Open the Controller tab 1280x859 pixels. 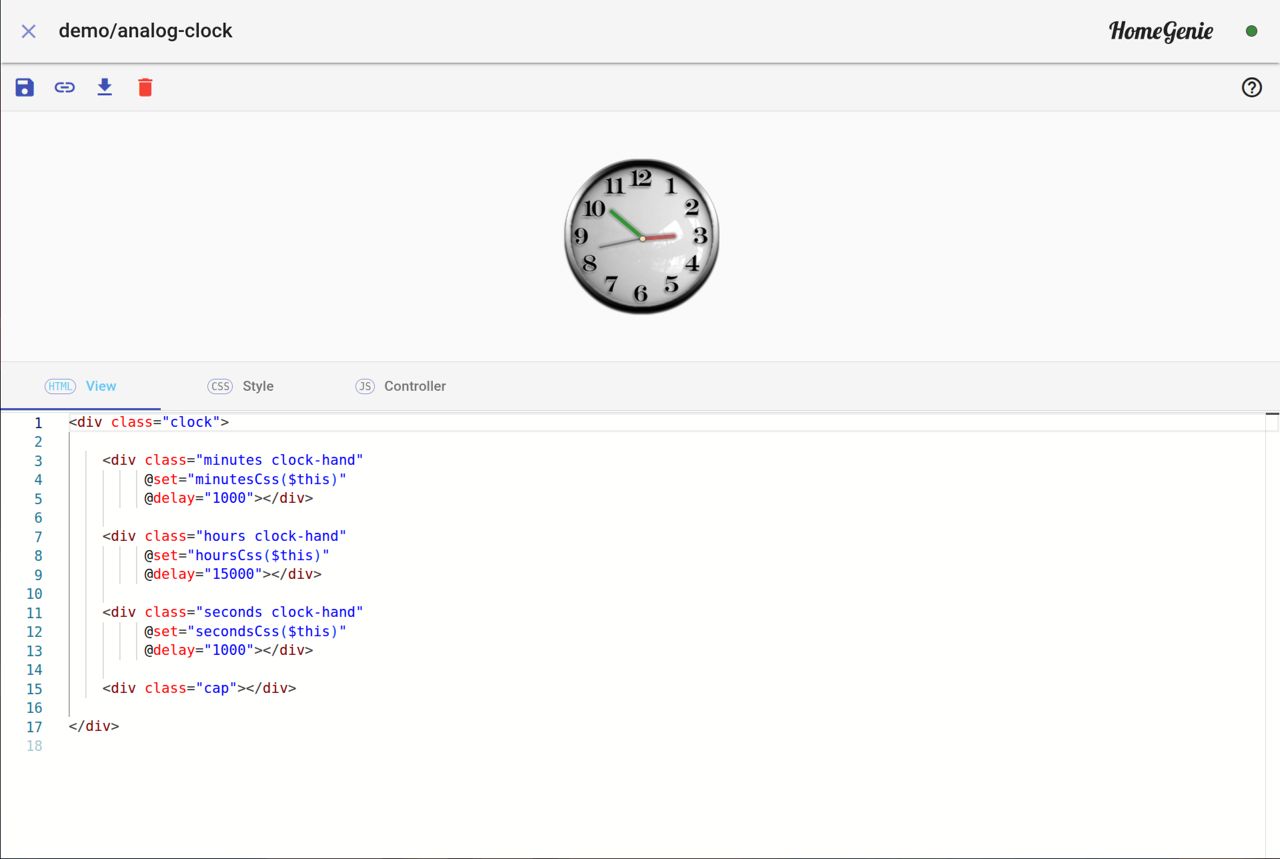click(401, 386)
